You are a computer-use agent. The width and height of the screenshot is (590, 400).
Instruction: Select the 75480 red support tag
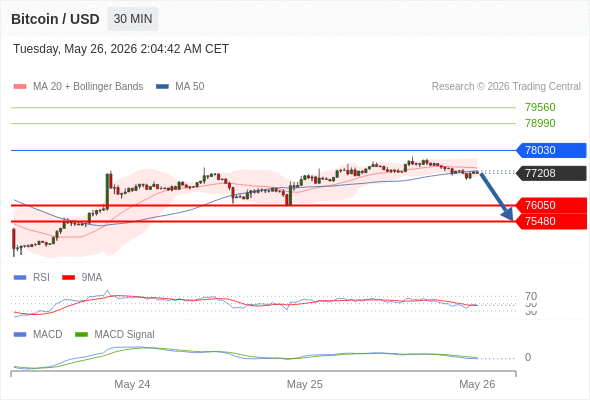click(551, 221)
